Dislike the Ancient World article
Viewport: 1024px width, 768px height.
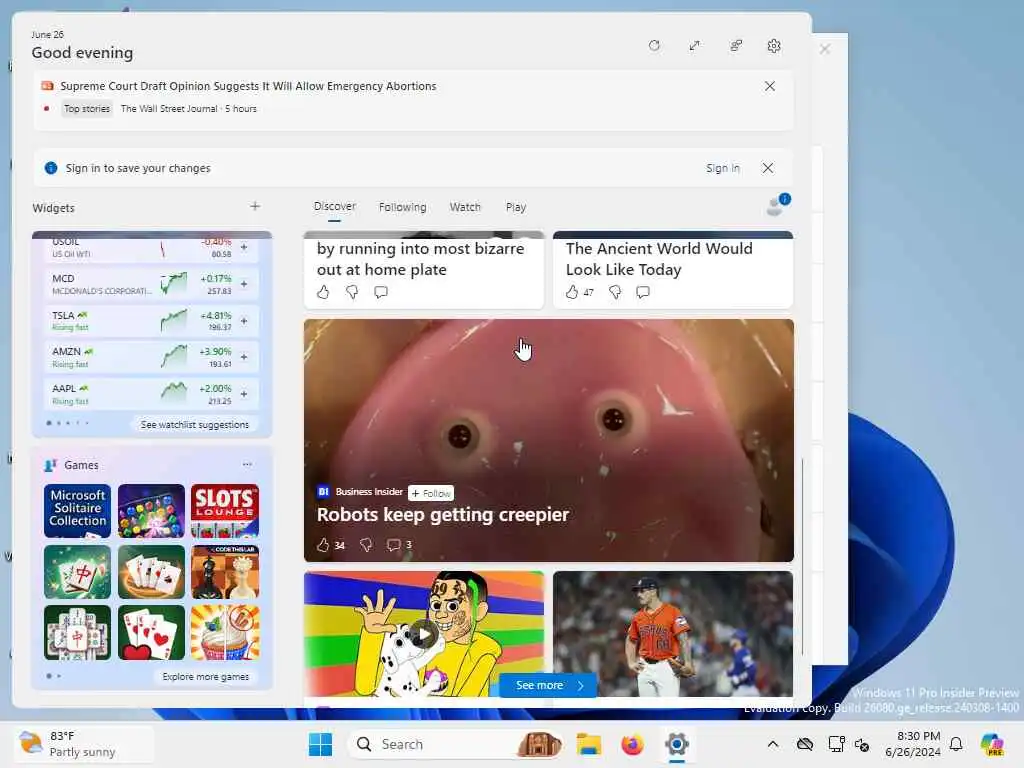615,292
